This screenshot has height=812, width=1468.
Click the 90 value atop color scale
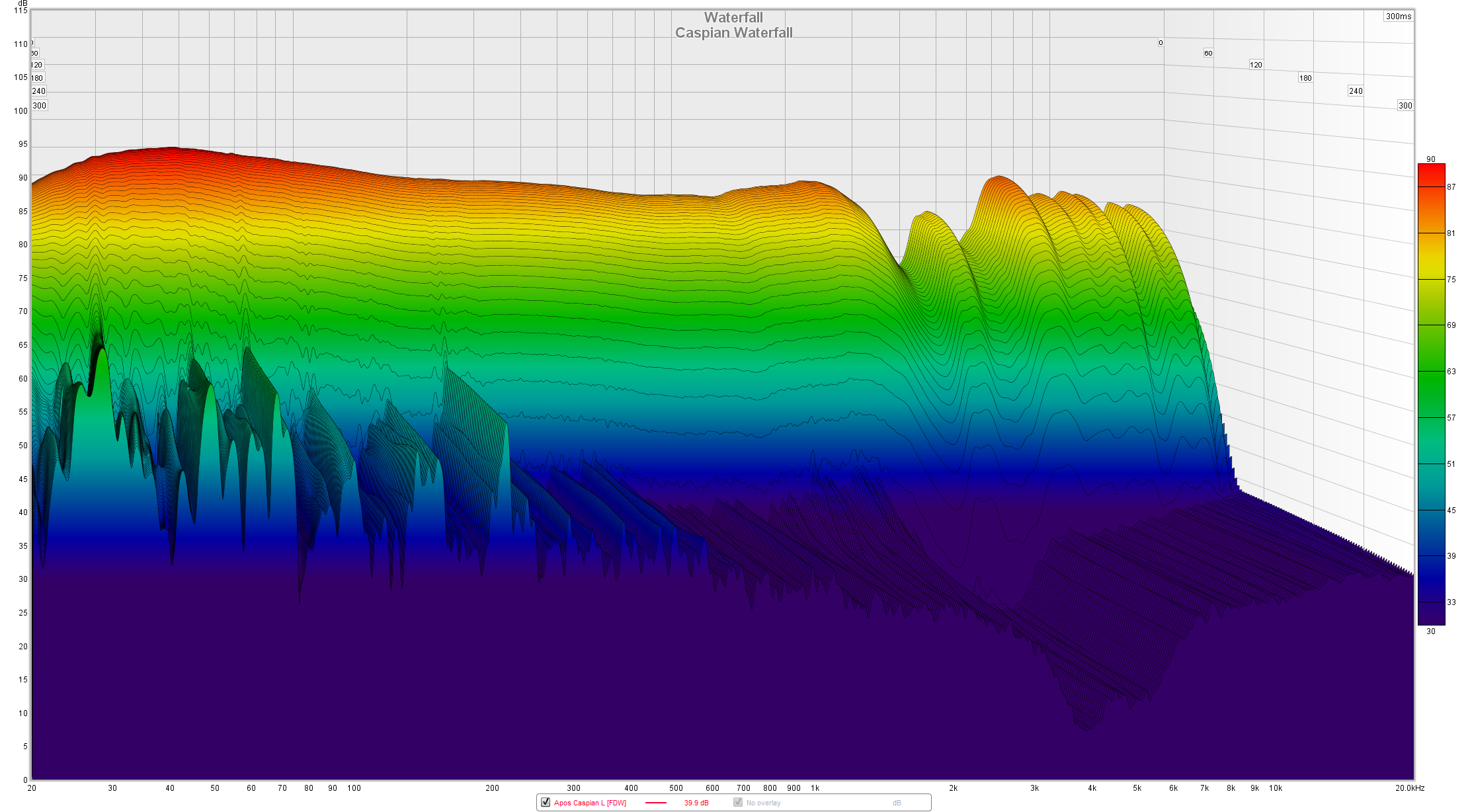tap(1431, 159)
